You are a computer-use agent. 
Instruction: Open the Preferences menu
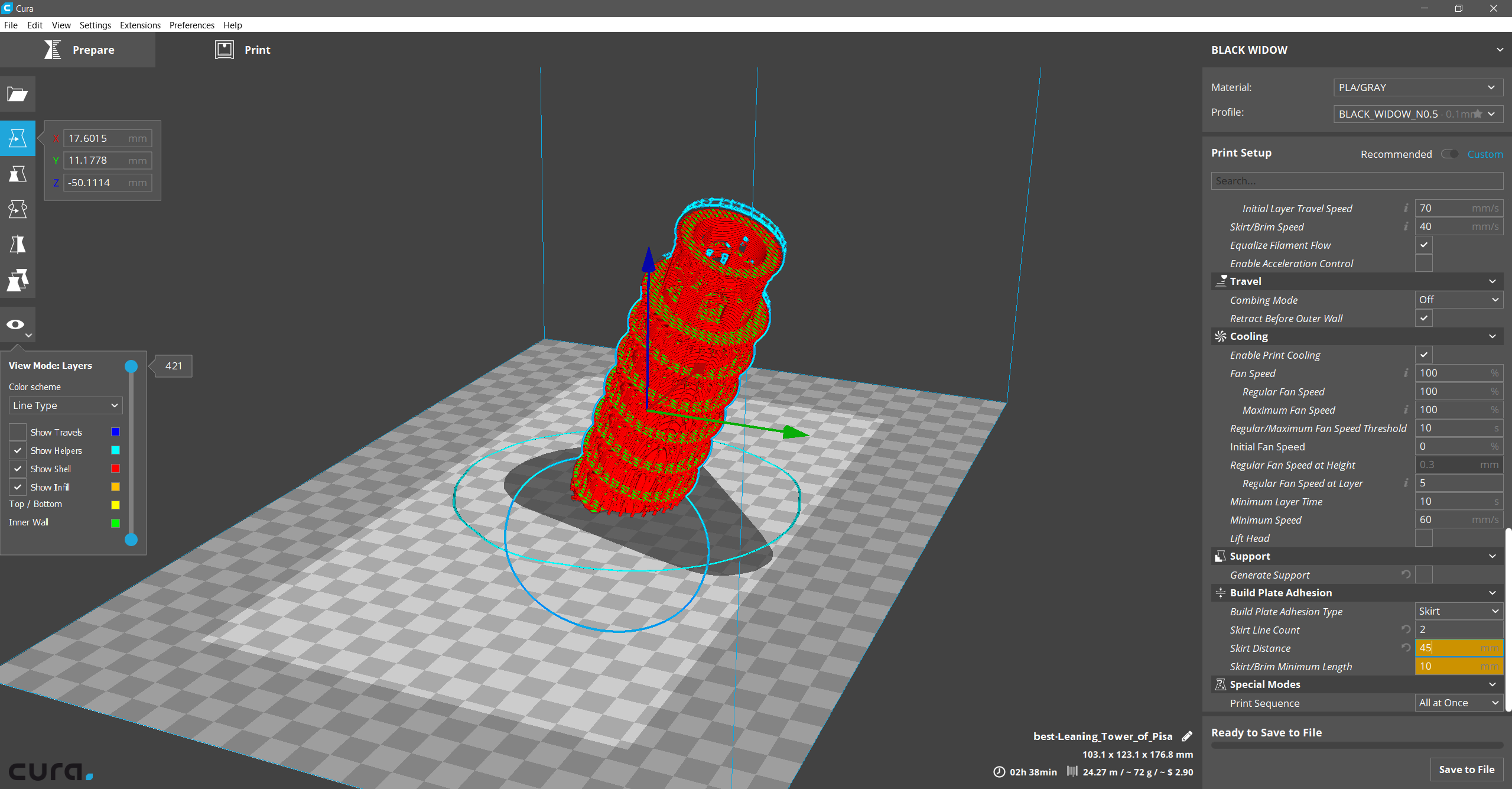[x=191, y=25]
